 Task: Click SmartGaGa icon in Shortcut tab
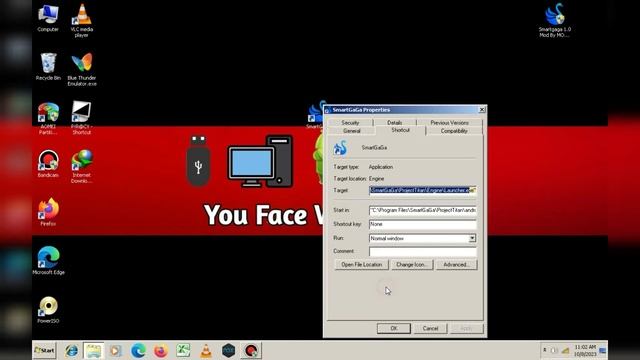pos(340,148)
